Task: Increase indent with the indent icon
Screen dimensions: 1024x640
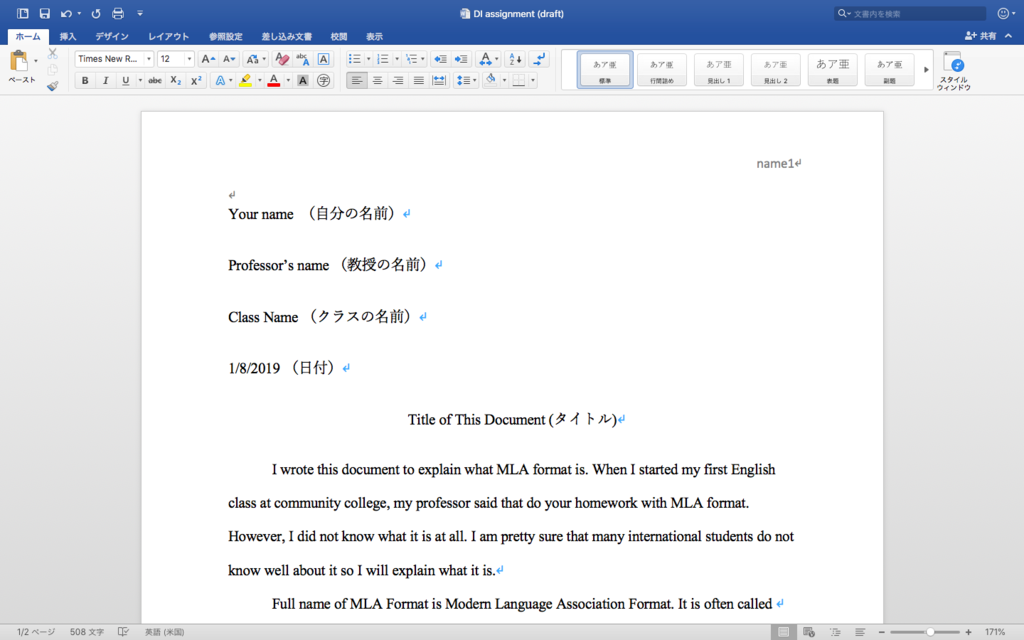Action: tap(461, 59)
